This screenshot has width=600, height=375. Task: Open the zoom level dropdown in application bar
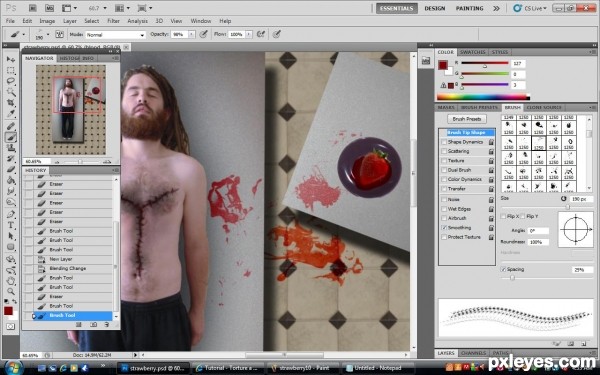[x=105, y=8]
